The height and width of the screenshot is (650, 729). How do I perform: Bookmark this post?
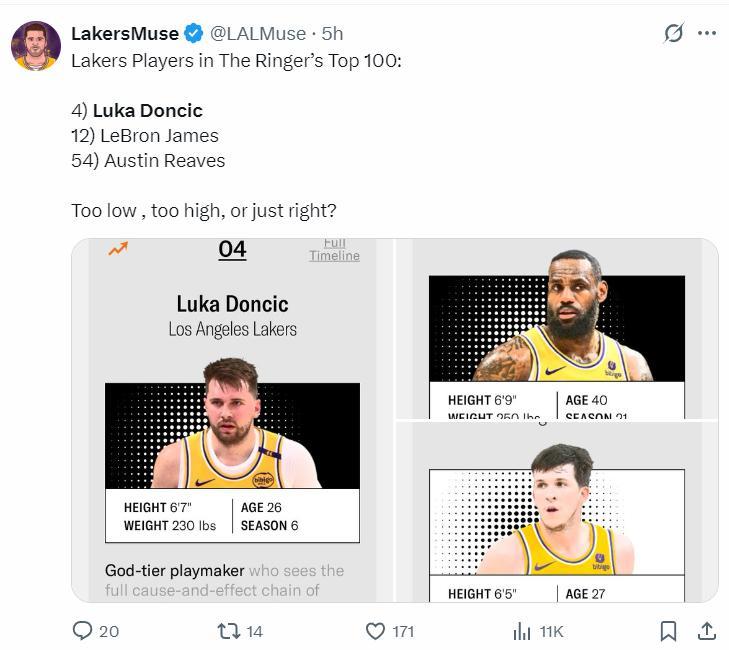pos(668,631)
